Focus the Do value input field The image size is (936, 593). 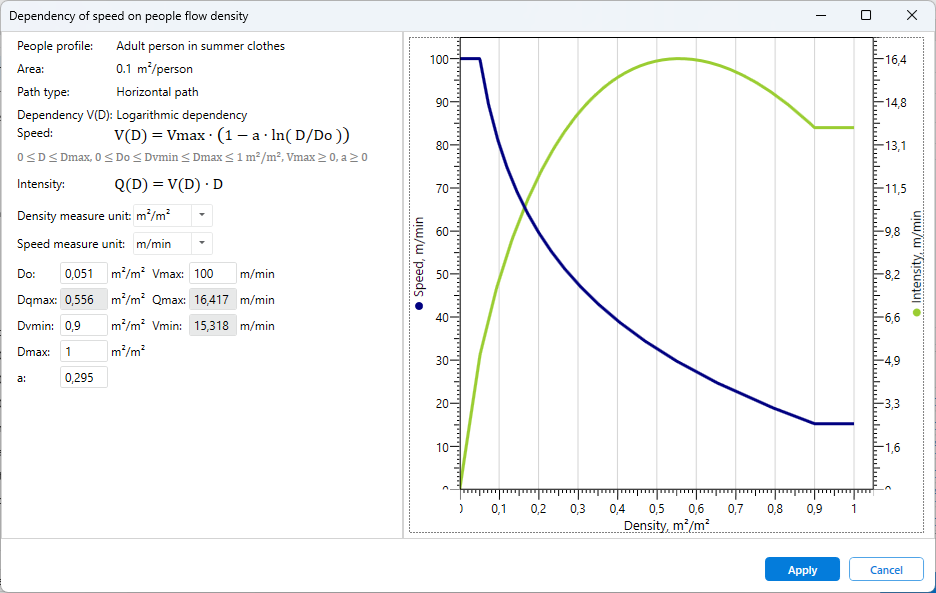click(x=84, y=274)
